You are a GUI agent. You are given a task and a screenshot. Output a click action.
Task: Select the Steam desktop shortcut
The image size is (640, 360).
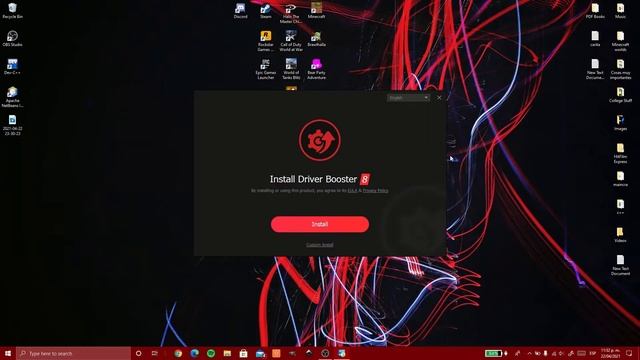266,11
